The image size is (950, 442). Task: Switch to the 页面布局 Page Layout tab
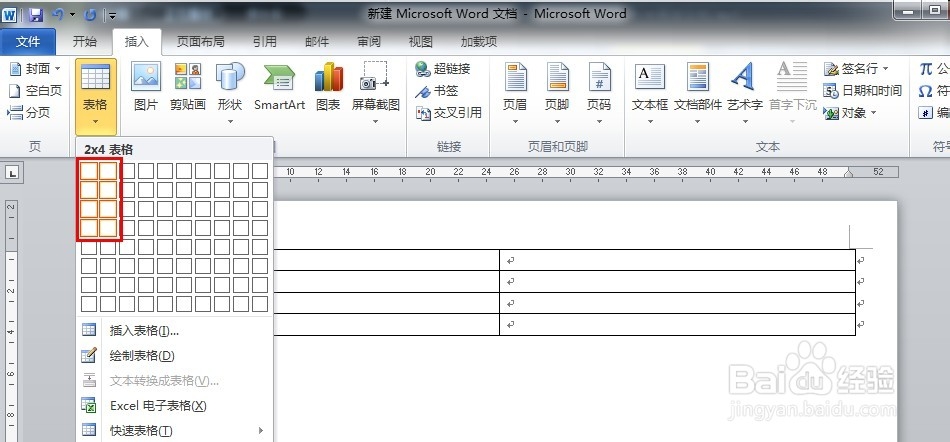coord(201,42)
